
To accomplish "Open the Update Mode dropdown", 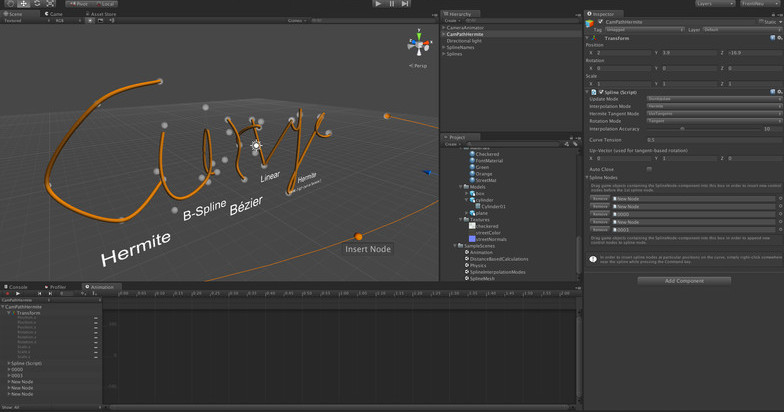I will tap(714, 99).
